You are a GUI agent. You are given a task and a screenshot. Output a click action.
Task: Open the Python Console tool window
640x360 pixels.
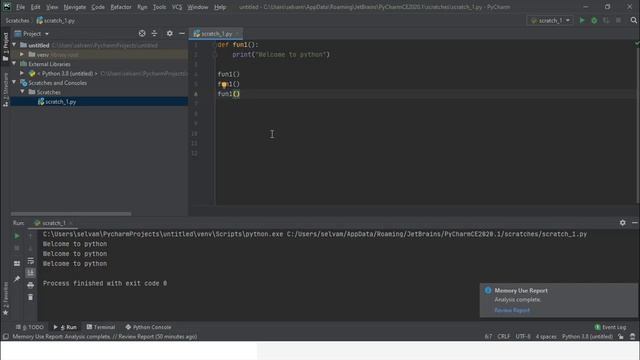[148, 327]
